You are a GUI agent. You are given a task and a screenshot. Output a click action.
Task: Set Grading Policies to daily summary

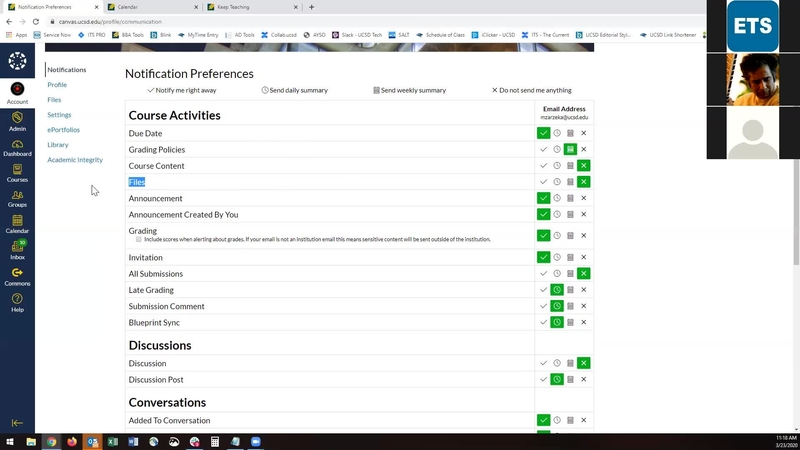click(557, 150)
